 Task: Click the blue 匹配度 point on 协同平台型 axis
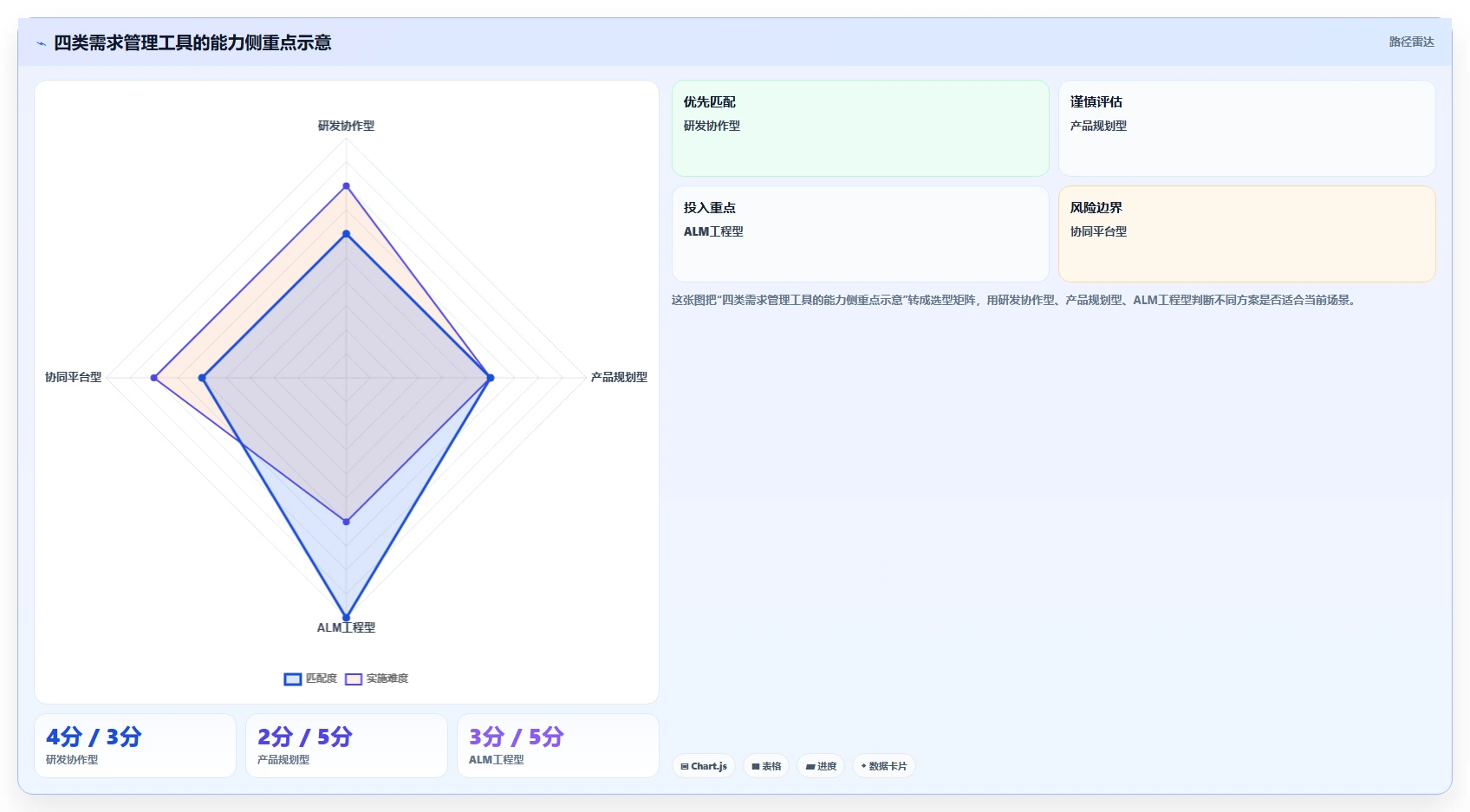(202, 378)
